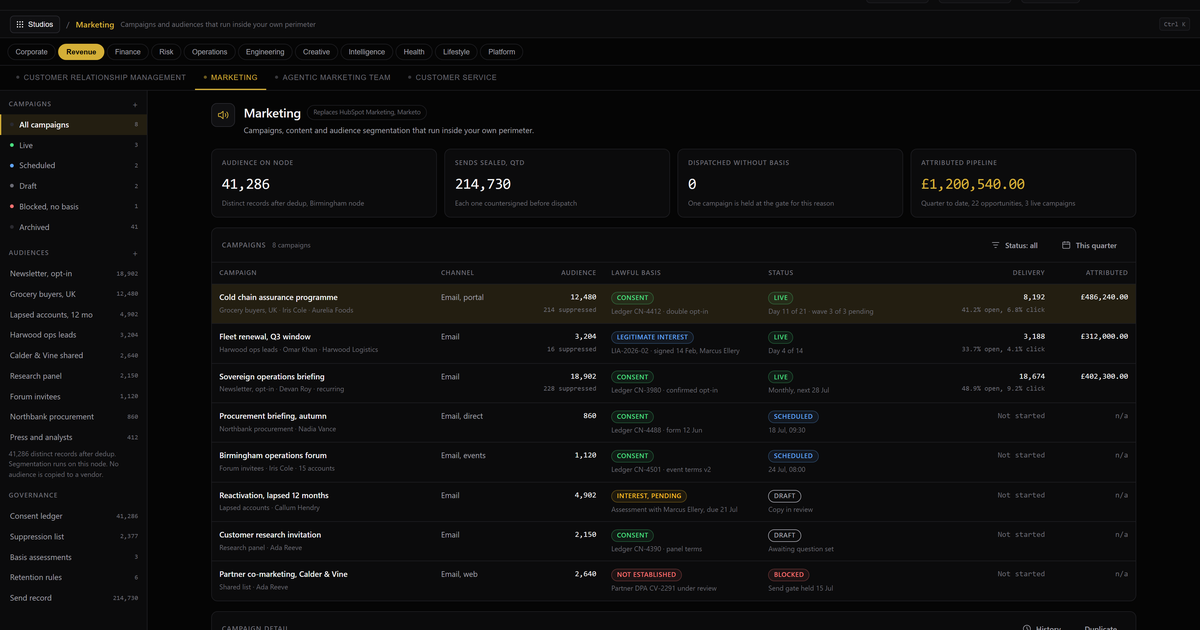
Task: Switch to Customer Service tab
Action: (x=452, y=77)
